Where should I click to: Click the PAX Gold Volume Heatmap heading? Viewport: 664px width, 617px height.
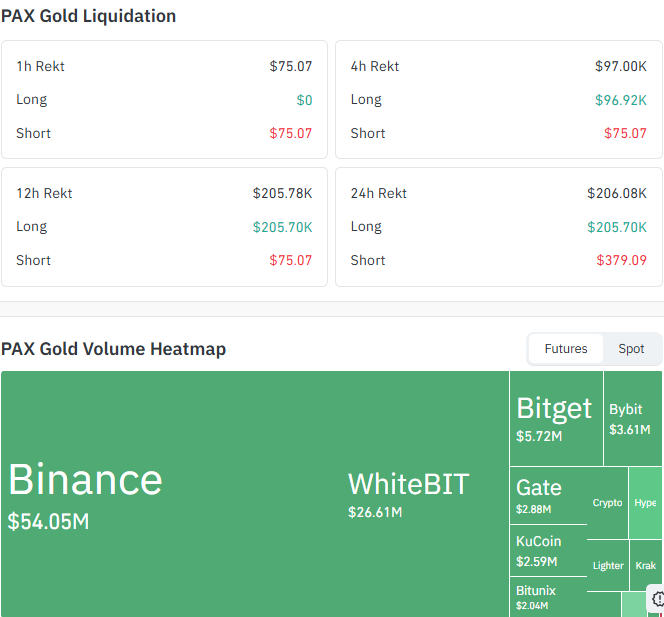coord(113,349)
